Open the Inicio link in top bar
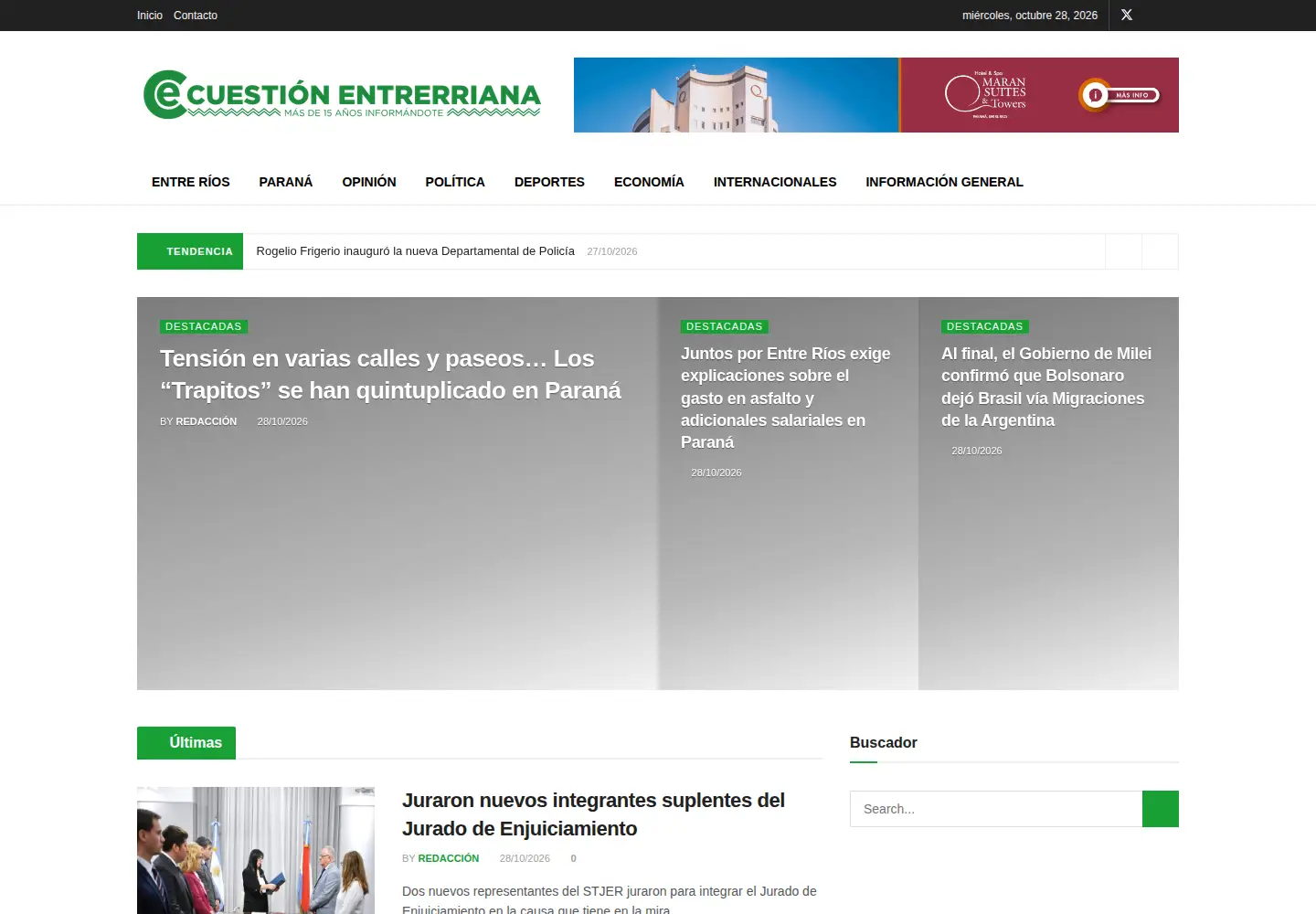This screenshot has height=914, width=1316. click(150, 16)
